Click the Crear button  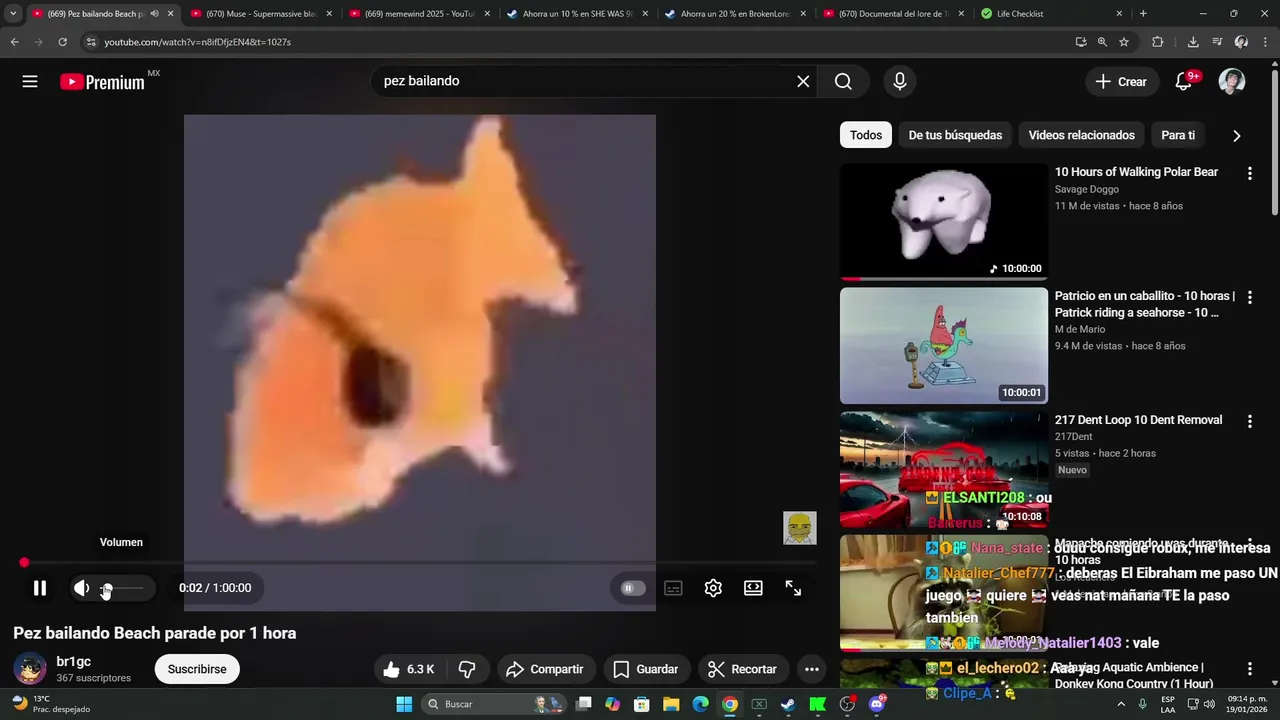point(1121,82)
